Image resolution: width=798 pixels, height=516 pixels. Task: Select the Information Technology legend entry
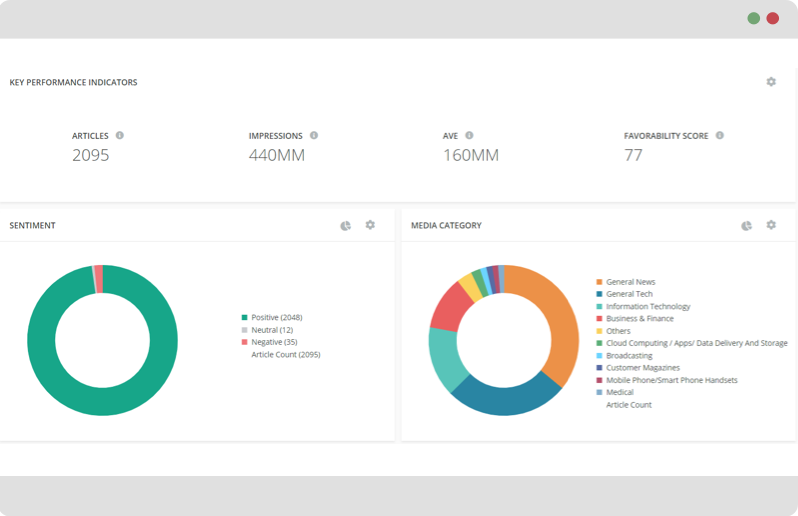coord(648,307)
